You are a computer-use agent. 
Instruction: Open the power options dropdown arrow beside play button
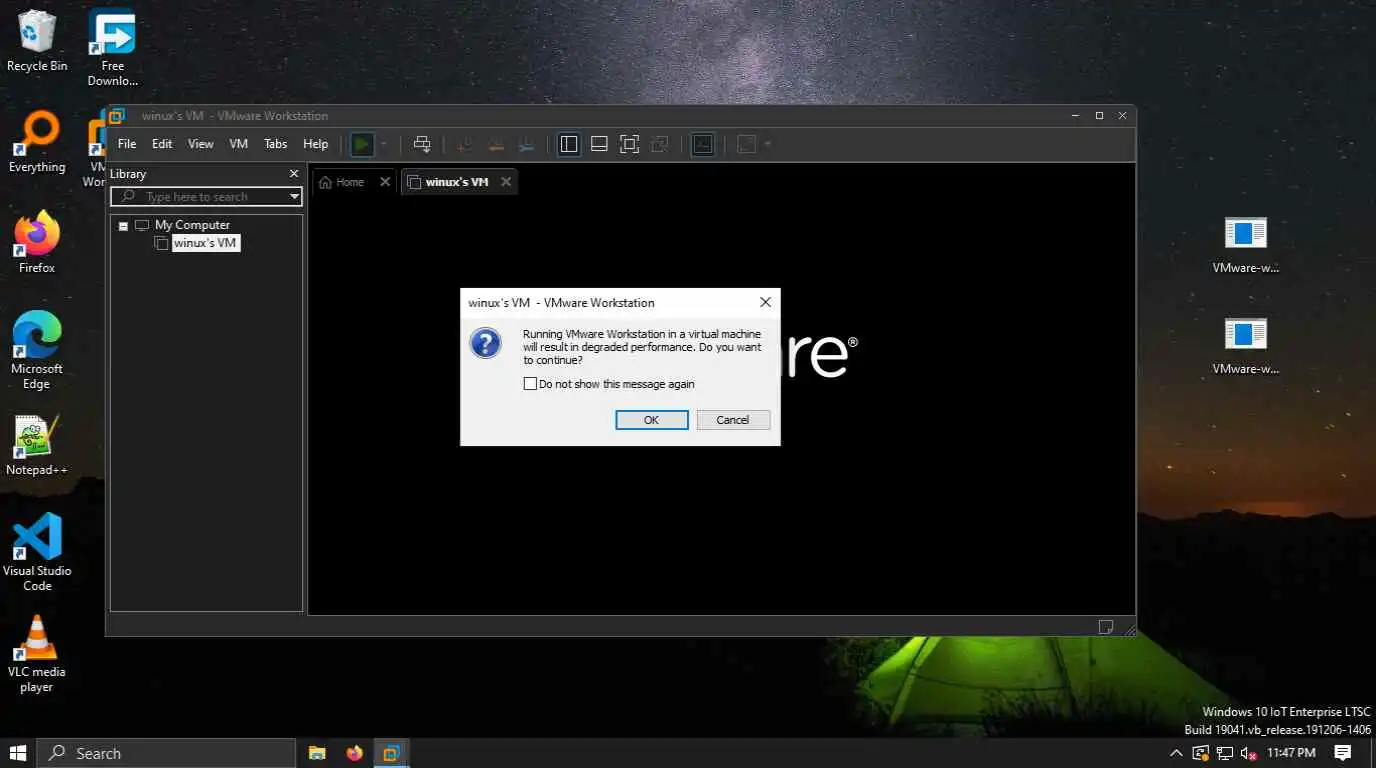pyautogui.click(x=384, y=144)
